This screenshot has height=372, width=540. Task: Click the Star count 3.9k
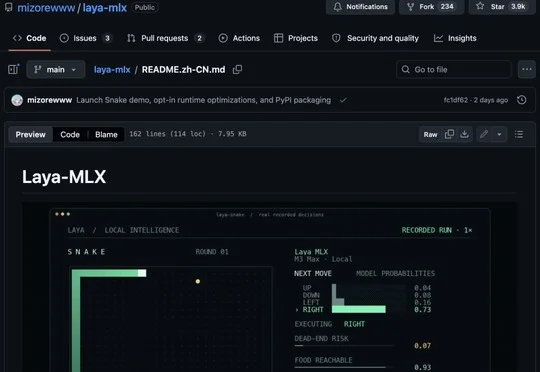518,7
